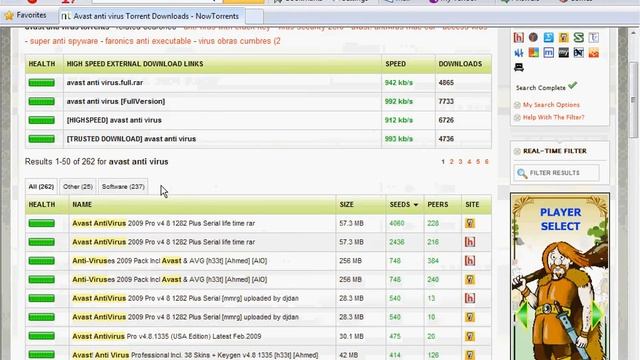The width and height of the screenshot is (640, 360).
Task: Click the orange site icon in the sources grid
Action: (x=593, y=53)
